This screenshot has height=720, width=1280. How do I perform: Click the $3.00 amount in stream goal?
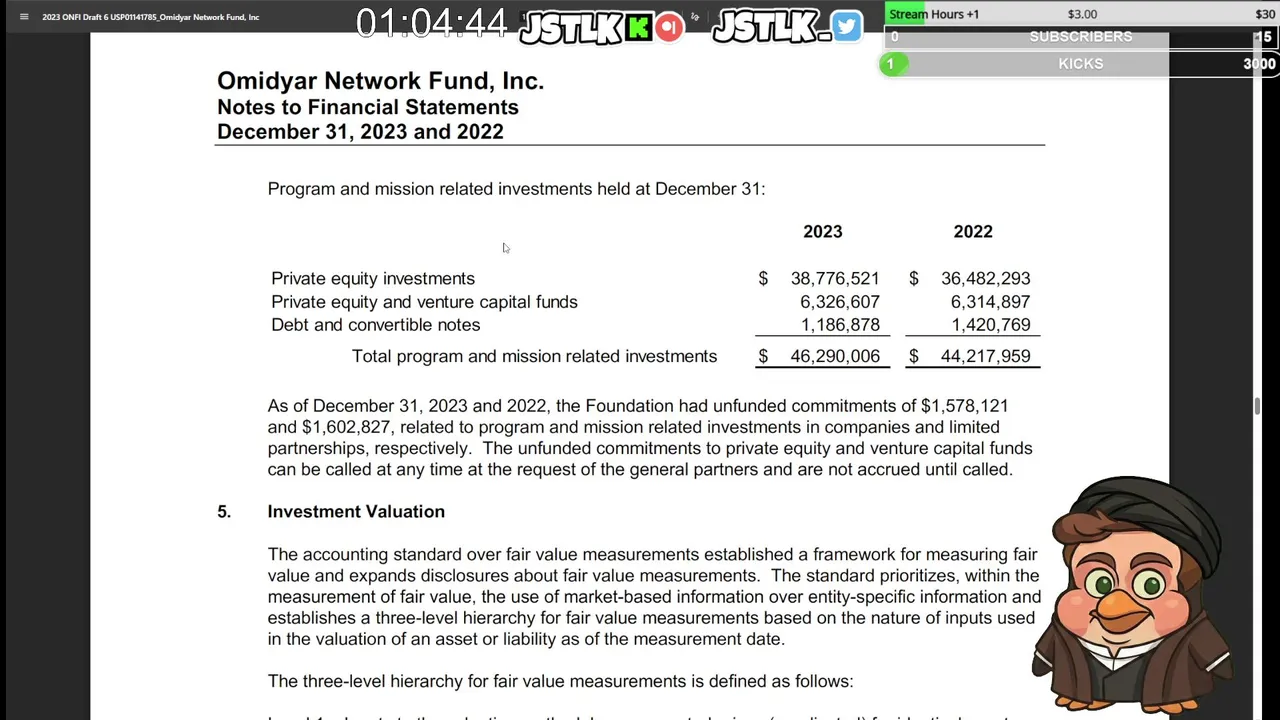pyautogui.click(x=1082, y=14)
